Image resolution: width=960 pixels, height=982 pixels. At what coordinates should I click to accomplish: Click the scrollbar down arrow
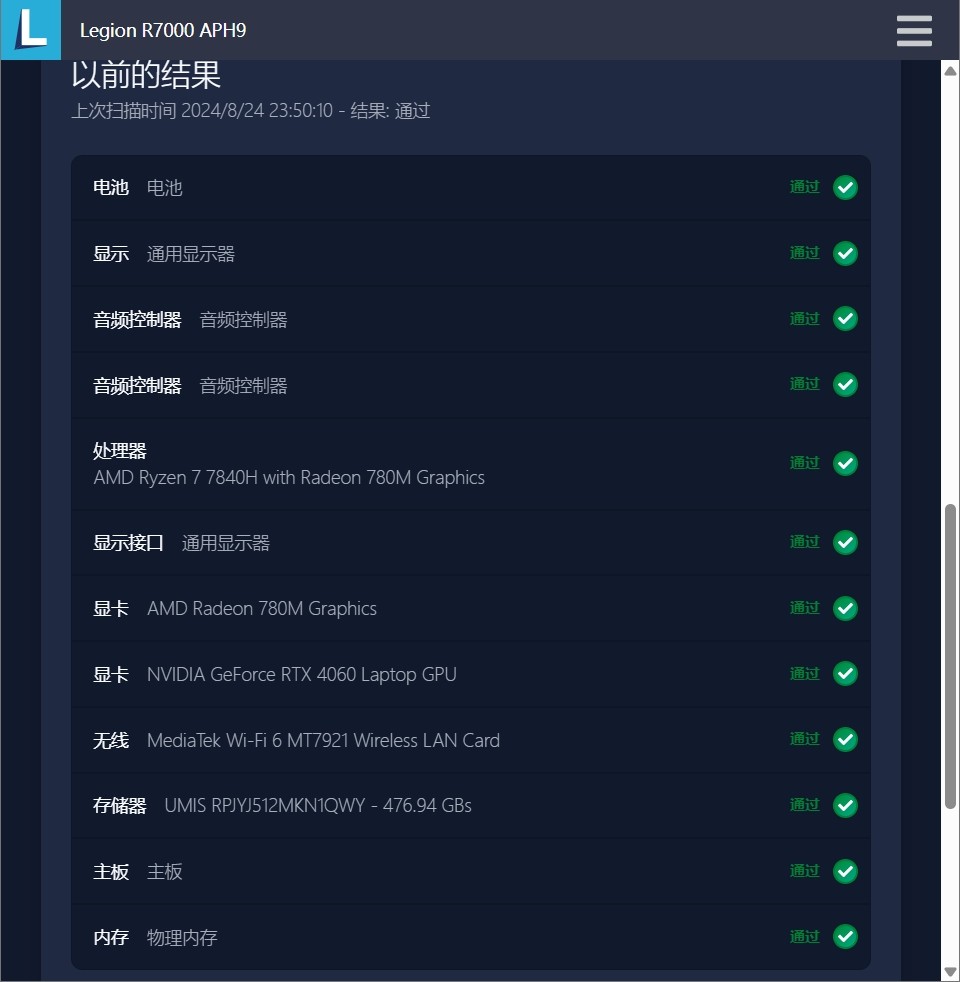point(950,973)
